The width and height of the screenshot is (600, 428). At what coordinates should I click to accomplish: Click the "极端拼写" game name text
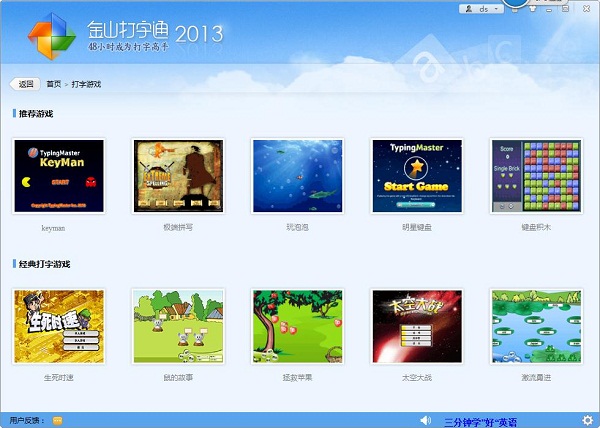tap(178, 227)
